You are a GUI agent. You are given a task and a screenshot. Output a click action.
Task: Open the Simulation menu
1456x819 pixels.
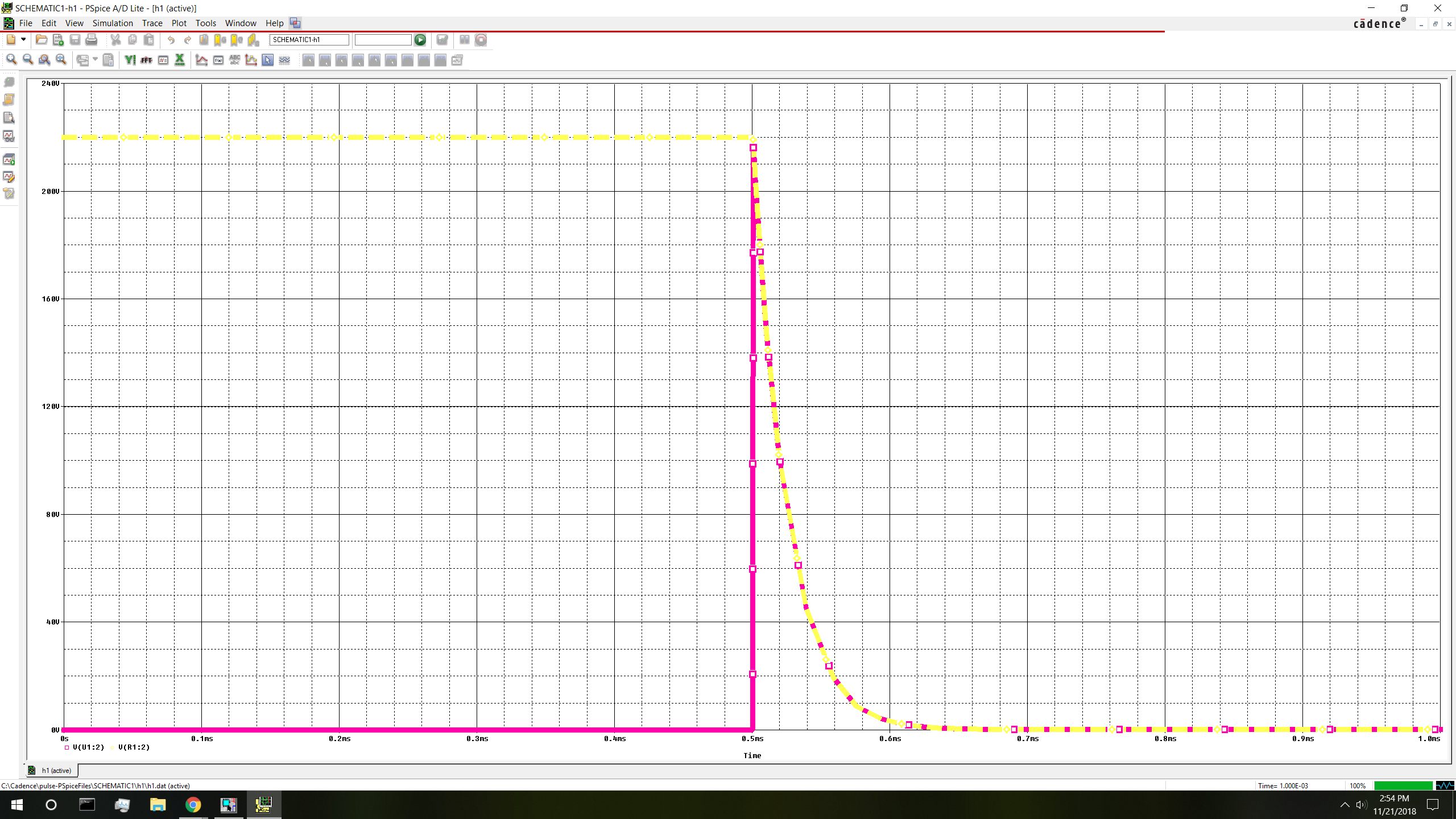(113, 23)
